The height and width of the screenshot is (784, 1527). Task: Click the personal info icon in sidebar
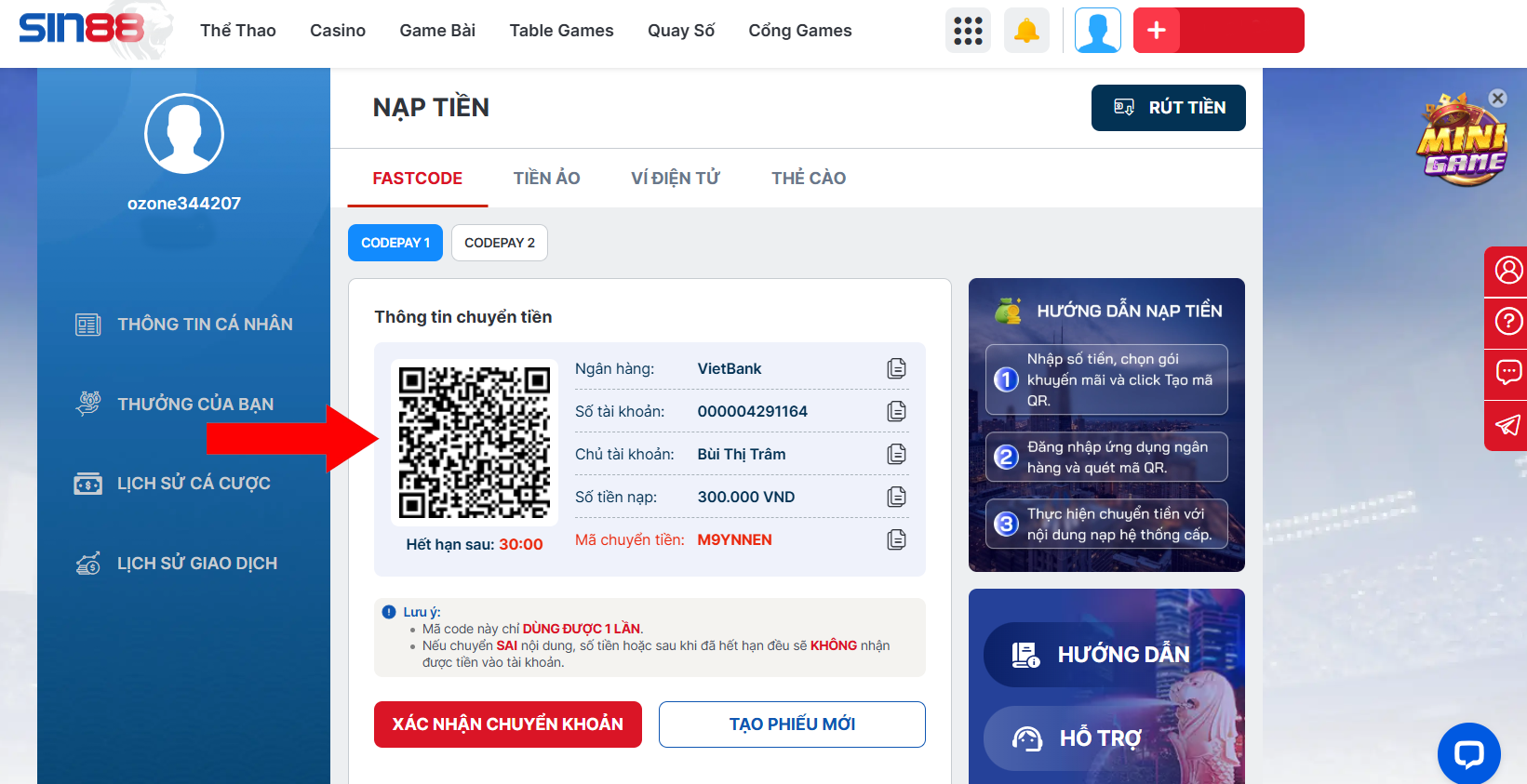(88, 325)
